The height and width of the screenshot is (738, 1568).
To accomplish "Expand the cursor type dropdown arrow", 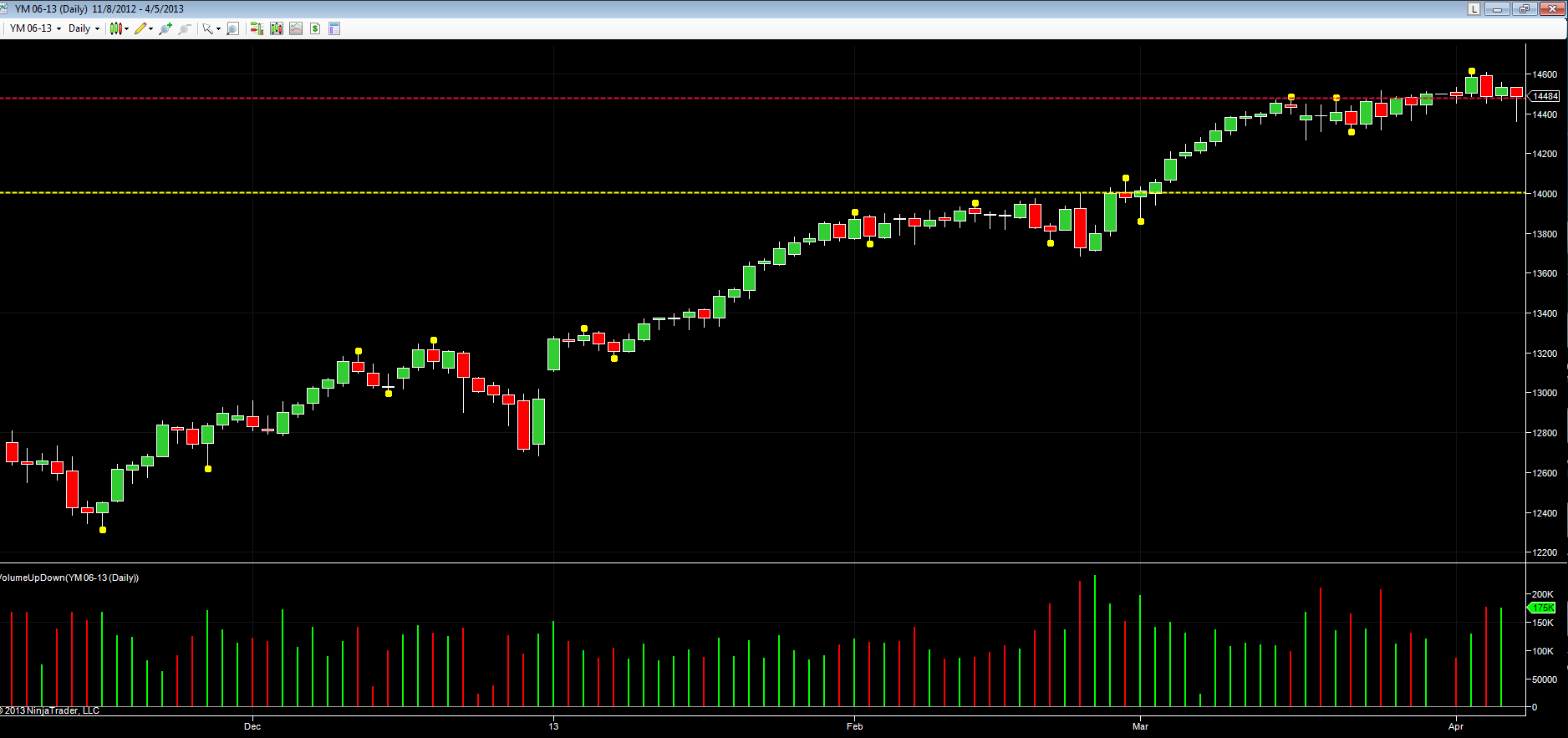I will click(219, 28).
